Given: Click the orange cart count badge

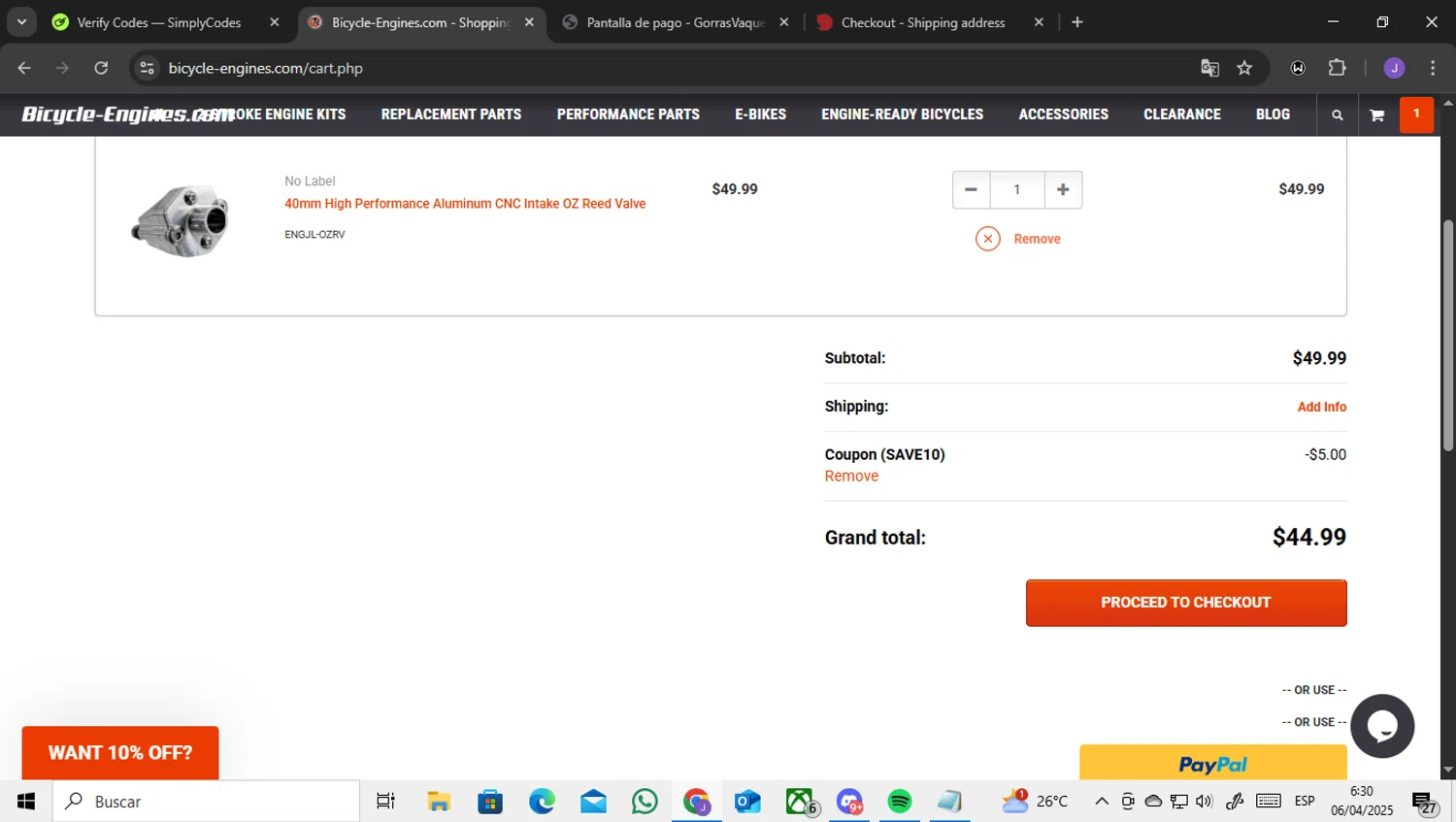Looking at the screenshot, I should tap(1416, 115).
